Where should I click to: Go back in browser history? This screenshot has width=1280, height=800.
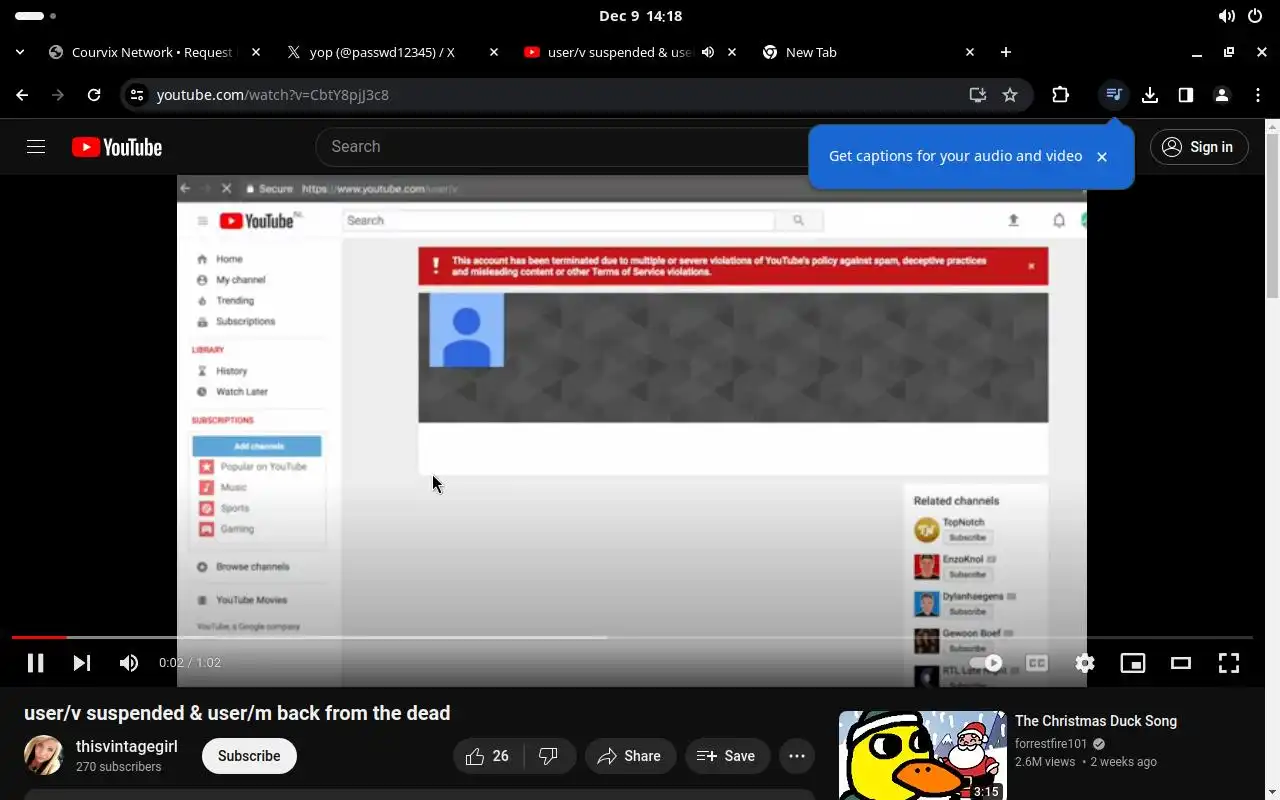pyautogui.click(x=22, y=95)
